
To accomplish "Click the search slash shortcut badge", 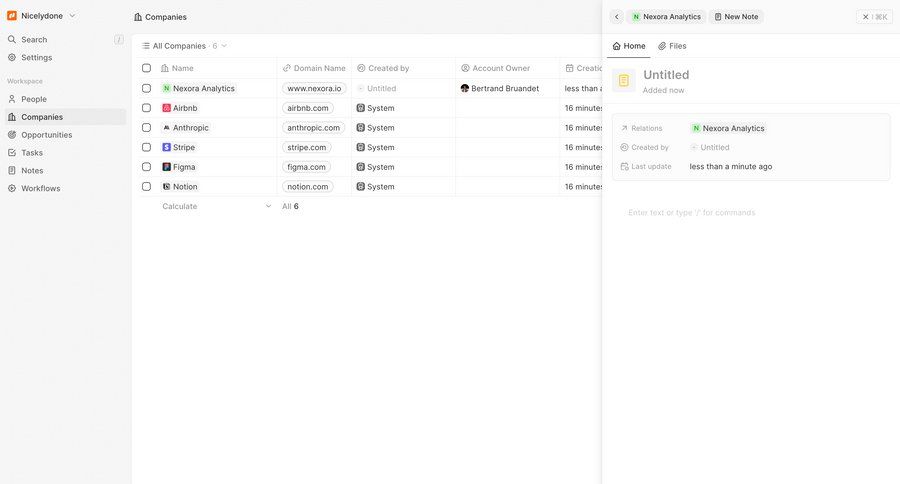I will tap(119, 40).
